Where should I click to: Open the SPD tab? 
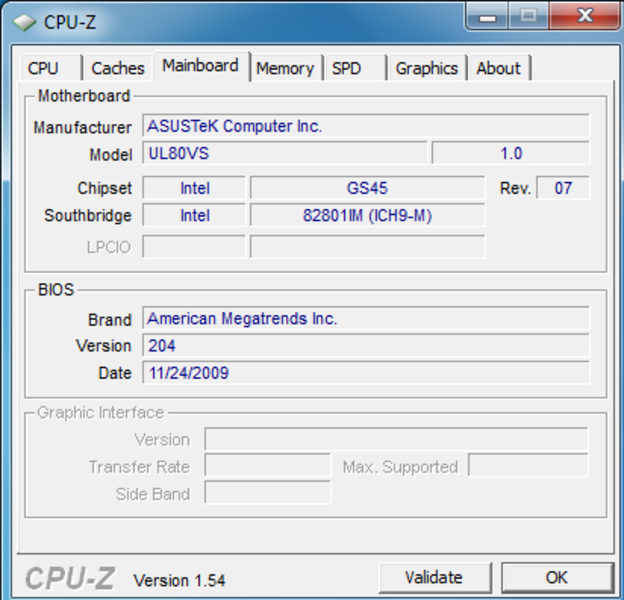(x=355, y=68)
